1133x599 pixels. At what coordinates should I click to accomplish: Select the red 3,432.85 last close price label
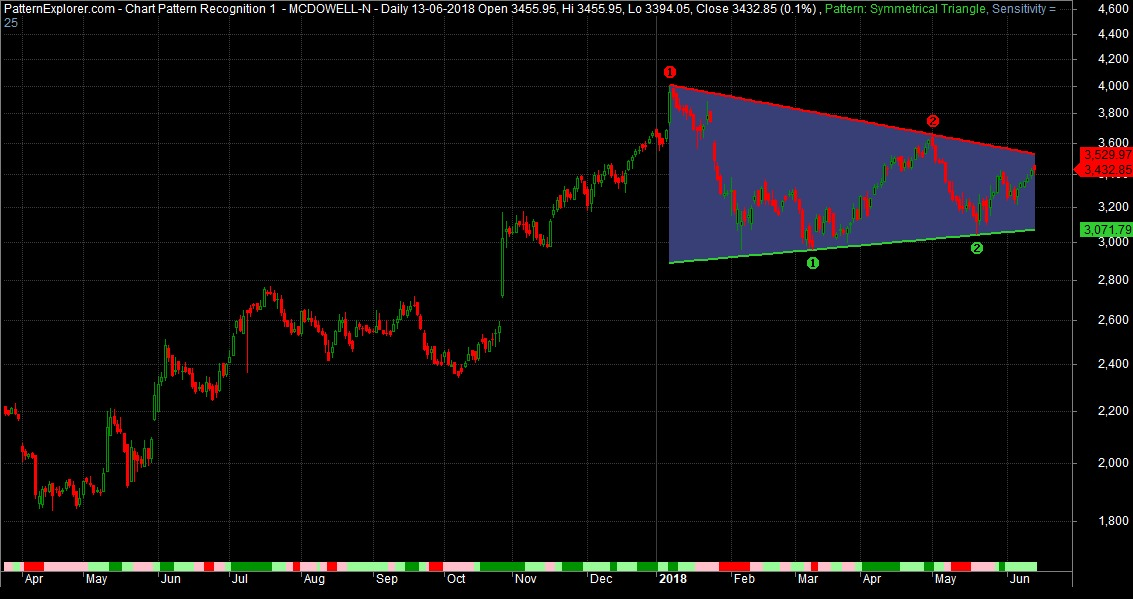[1106, 170]
